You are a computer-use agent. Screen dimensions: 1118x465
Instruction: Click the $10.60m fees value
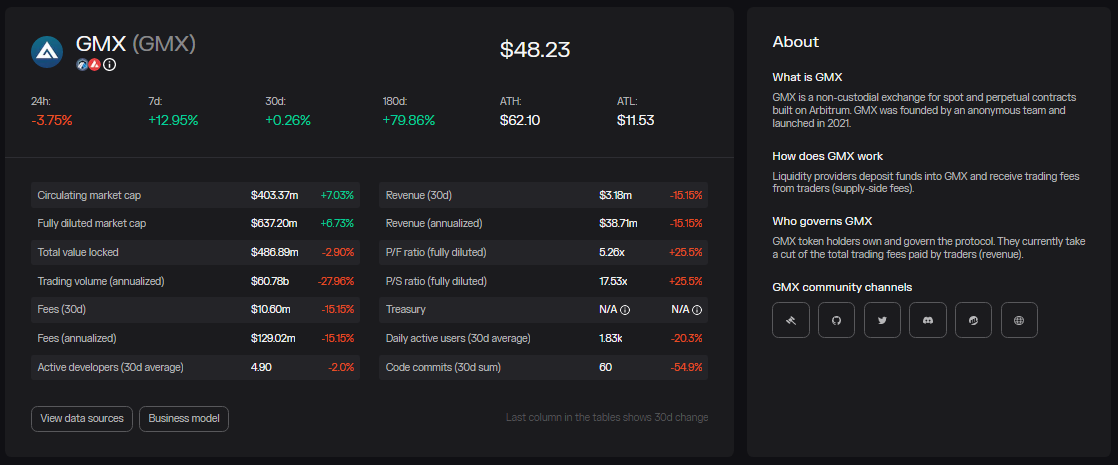tap(272, 310)
